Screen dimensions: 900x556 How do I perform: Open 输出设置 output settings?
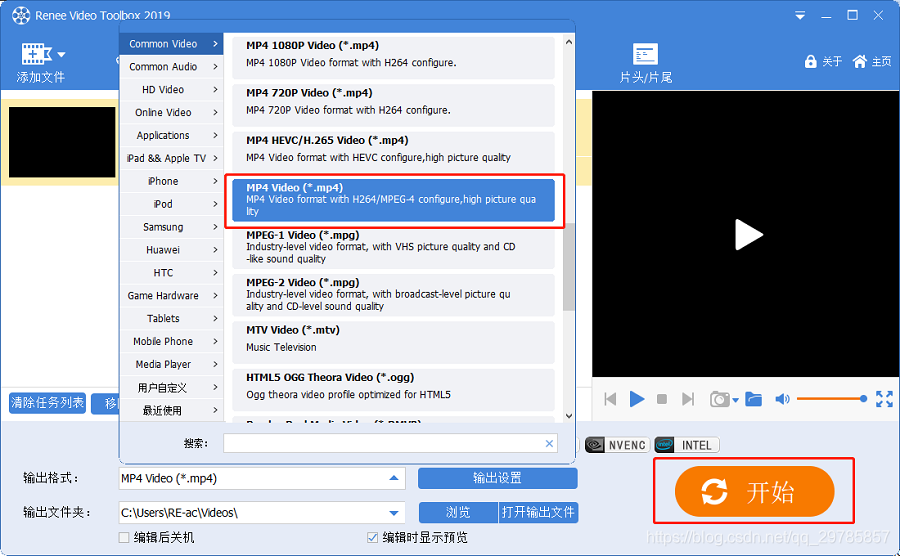point(497,478)
